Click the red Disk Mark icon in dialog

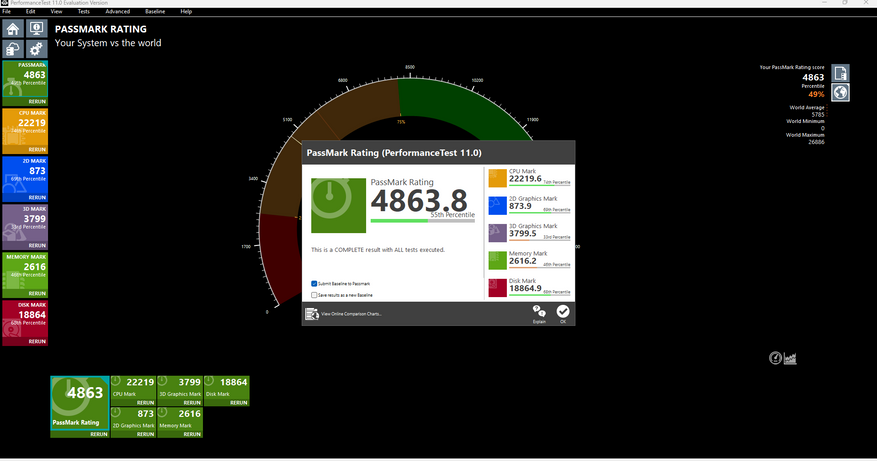pyautogui.click(x=497, y=288)
